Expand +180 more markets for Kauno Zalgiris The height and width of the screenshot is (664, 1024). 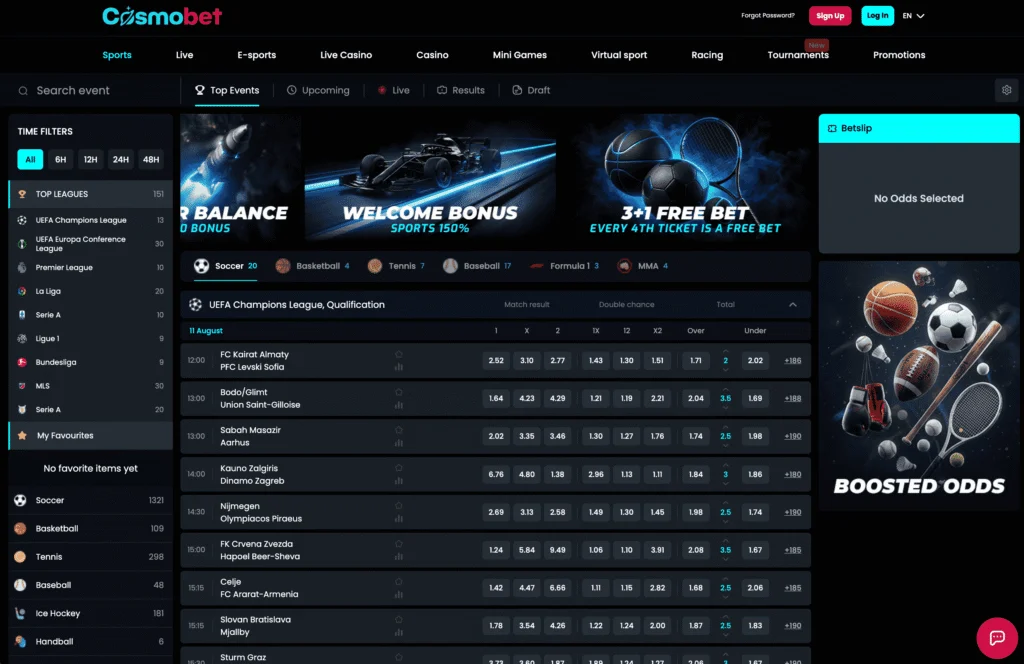792,474
